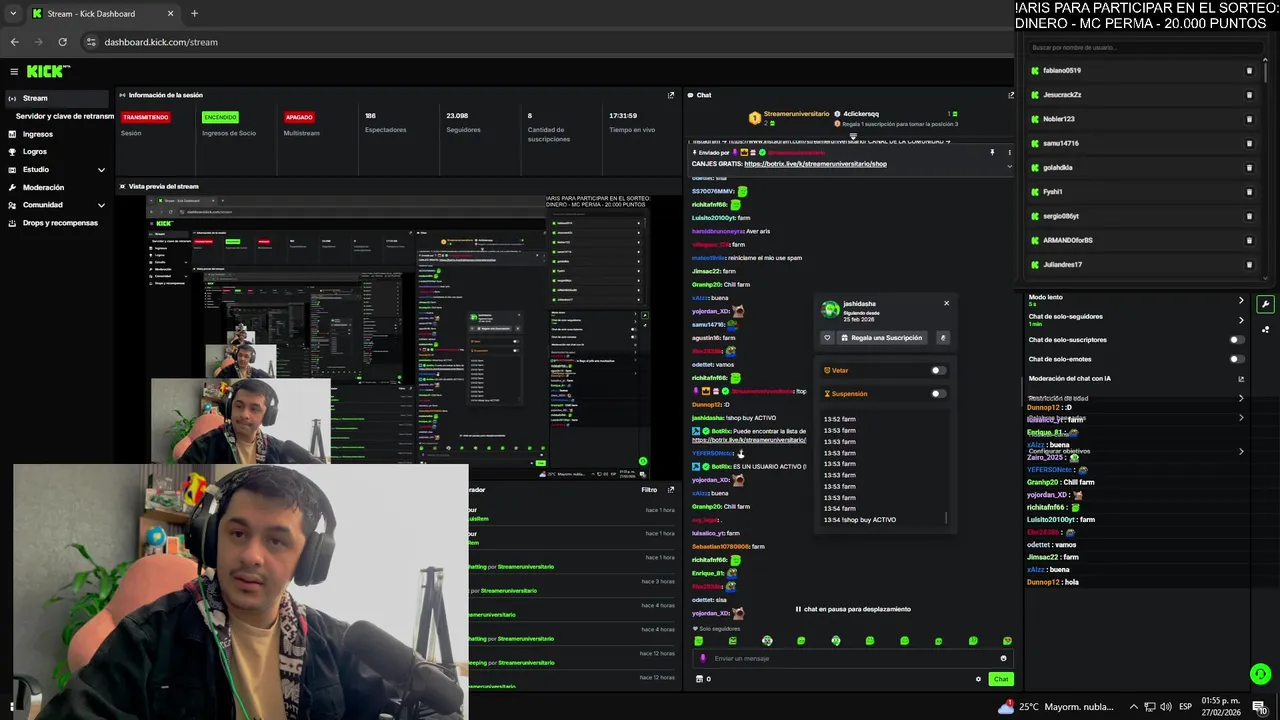Remove golahdkla from the list
The height and width of the screenshot is (720, 1280).
point(1249,168)
